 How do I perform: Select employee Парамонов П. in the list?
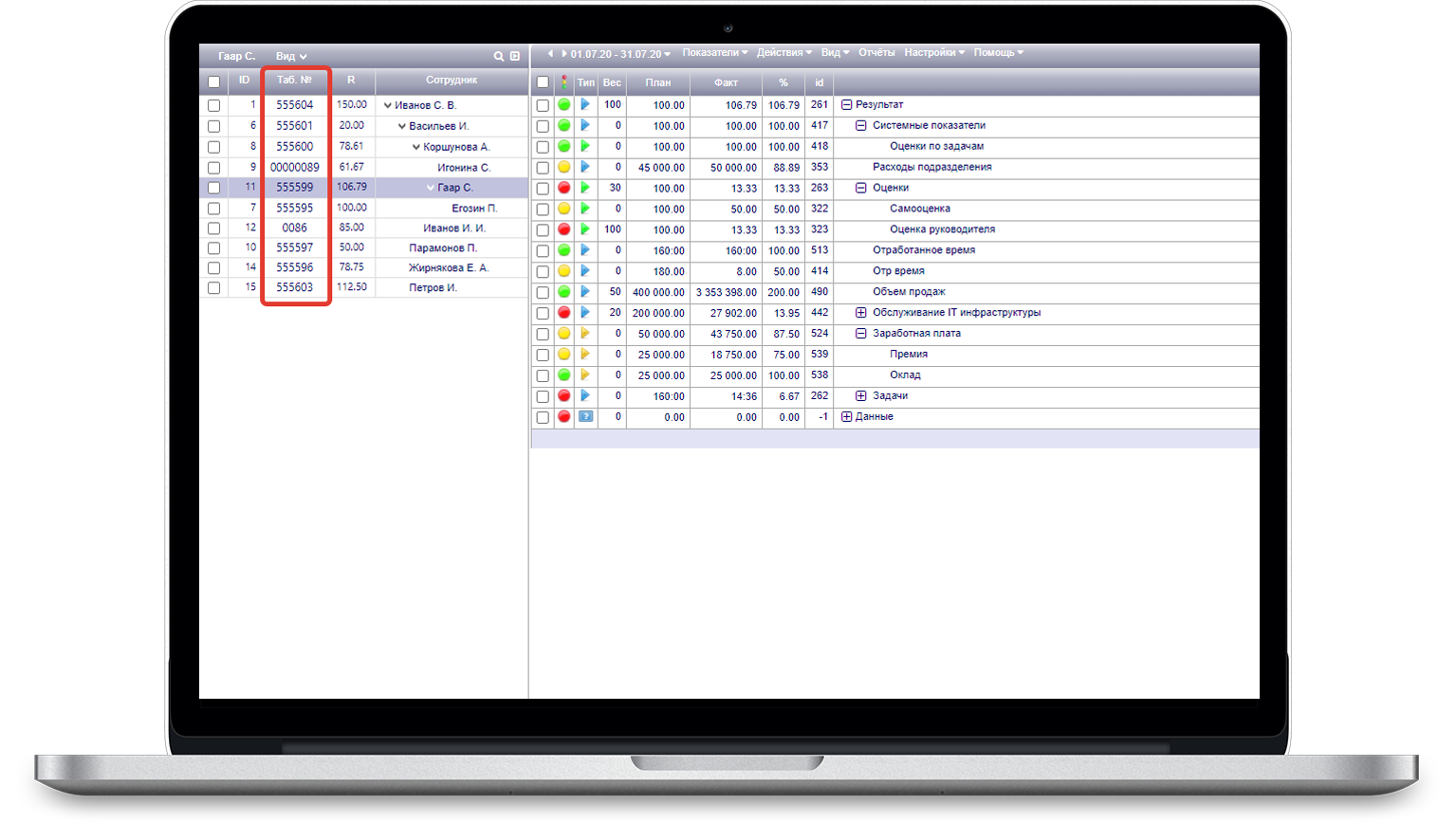[x=442, y=248]
